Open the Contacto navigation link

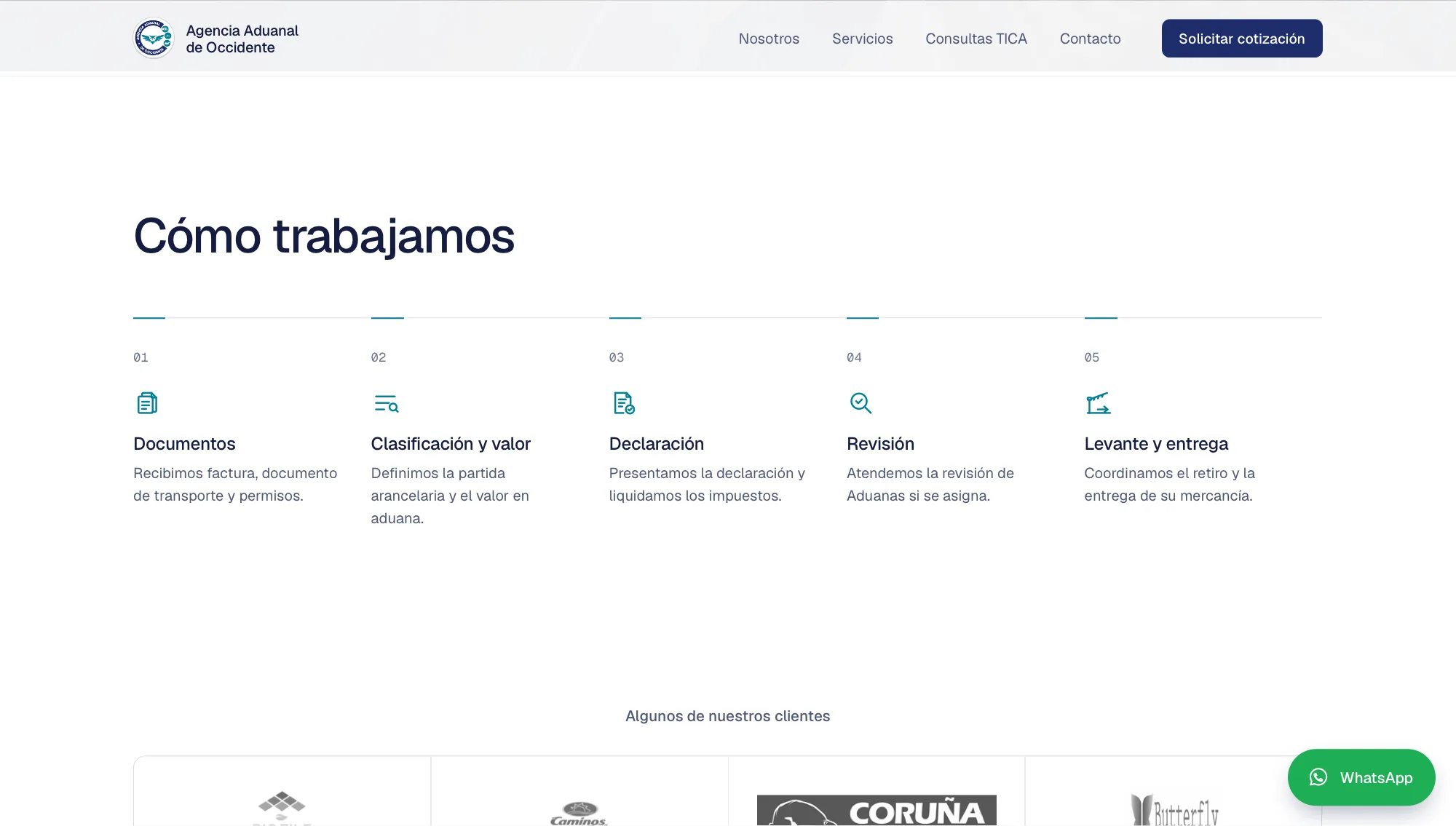click(1090, 39)
